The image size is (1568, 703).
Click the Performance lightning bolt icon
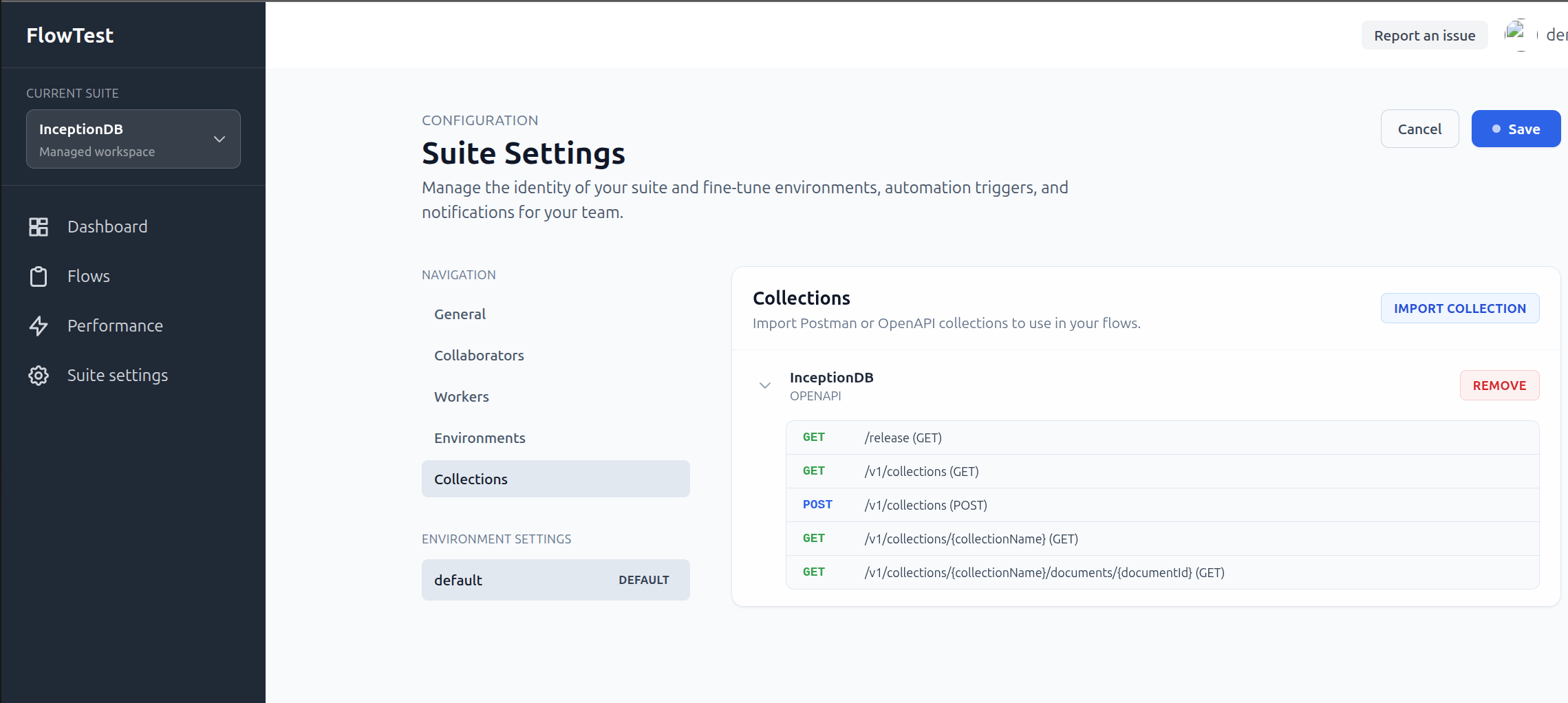click(39, 326)
